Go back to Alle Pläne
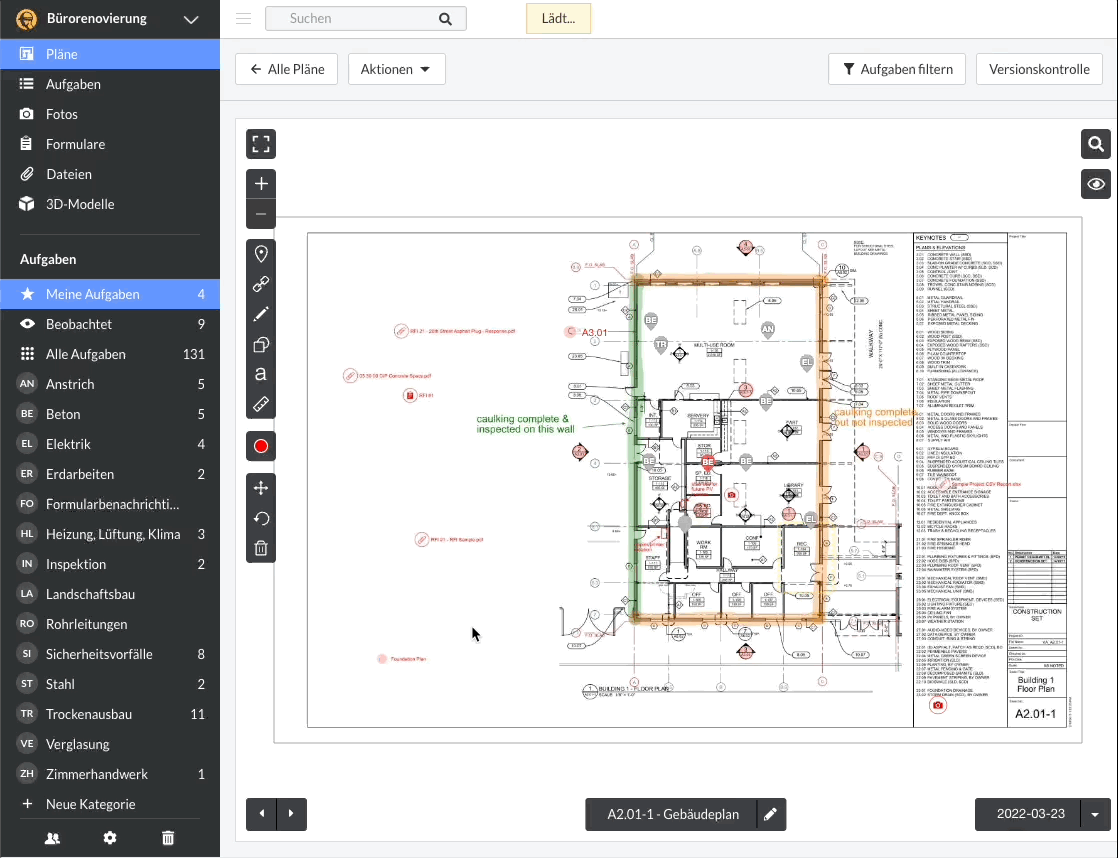Screen dimensions: 1118x858 [x=287, y=69]
